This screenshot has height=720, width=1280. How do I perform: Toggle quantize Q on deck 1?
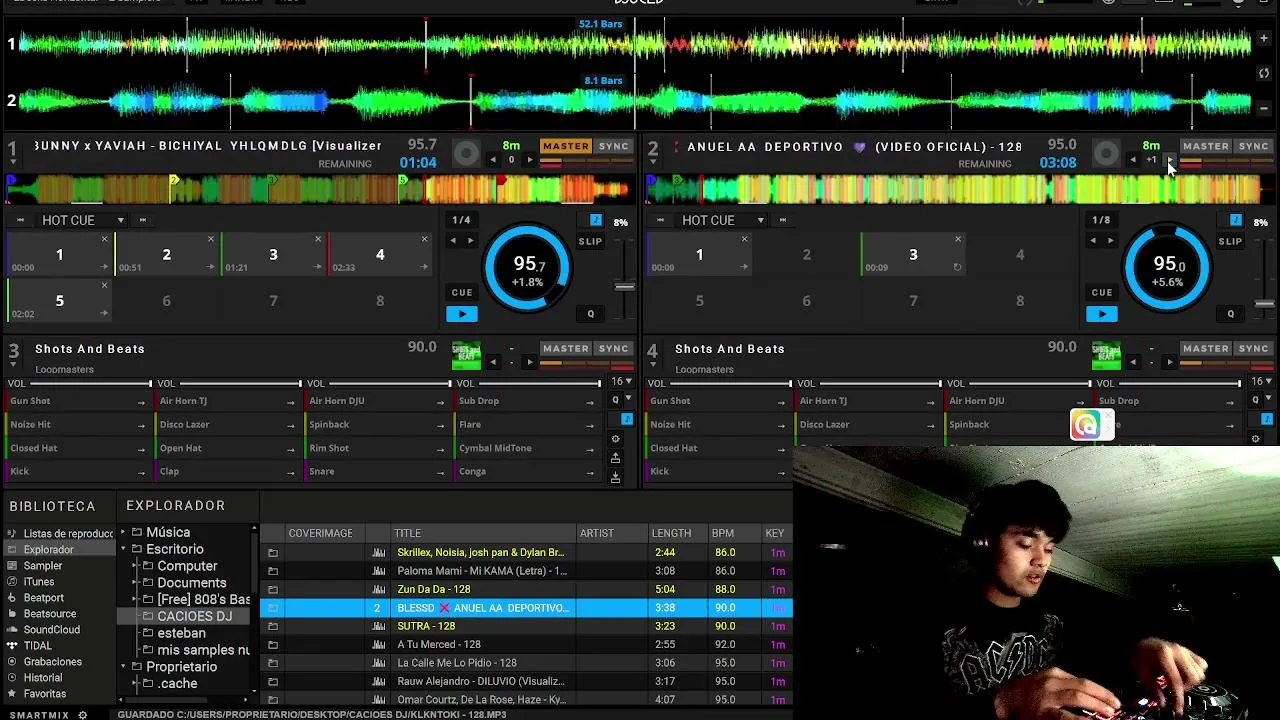[590, 314]
